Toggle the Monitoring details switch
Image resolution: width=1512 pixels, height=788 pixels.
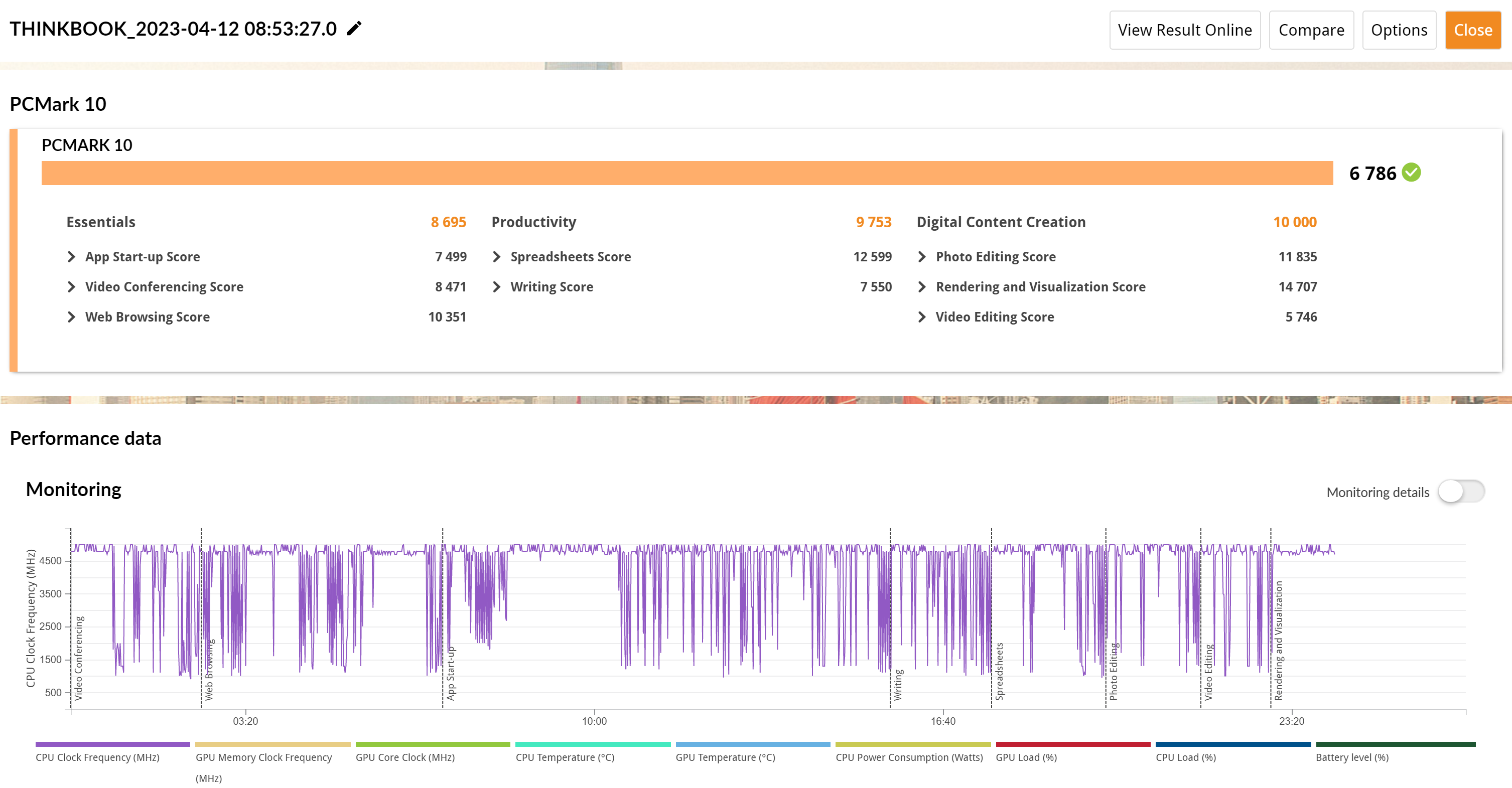(x=1461, y=492)
